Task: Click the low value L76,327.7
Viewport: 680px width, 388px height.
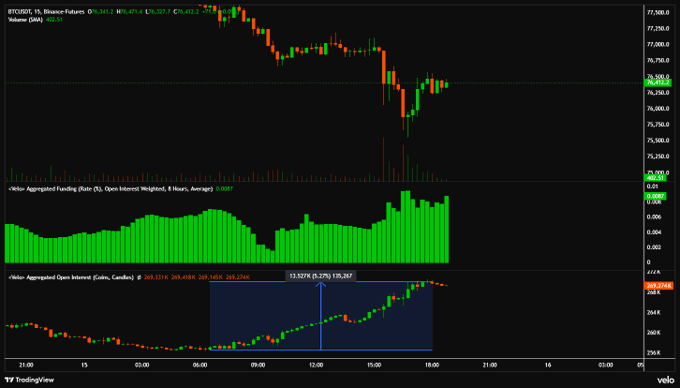Action: [158, 12]
